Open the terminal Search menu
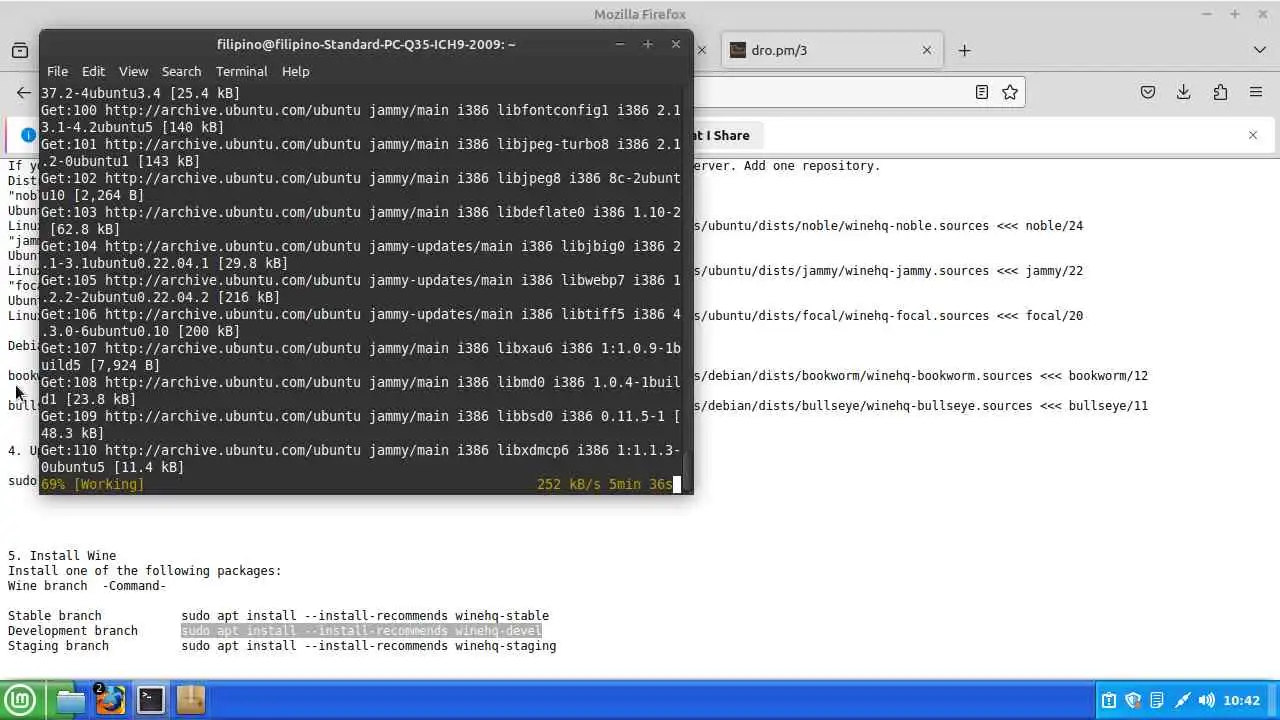 (x=181, y=71)
